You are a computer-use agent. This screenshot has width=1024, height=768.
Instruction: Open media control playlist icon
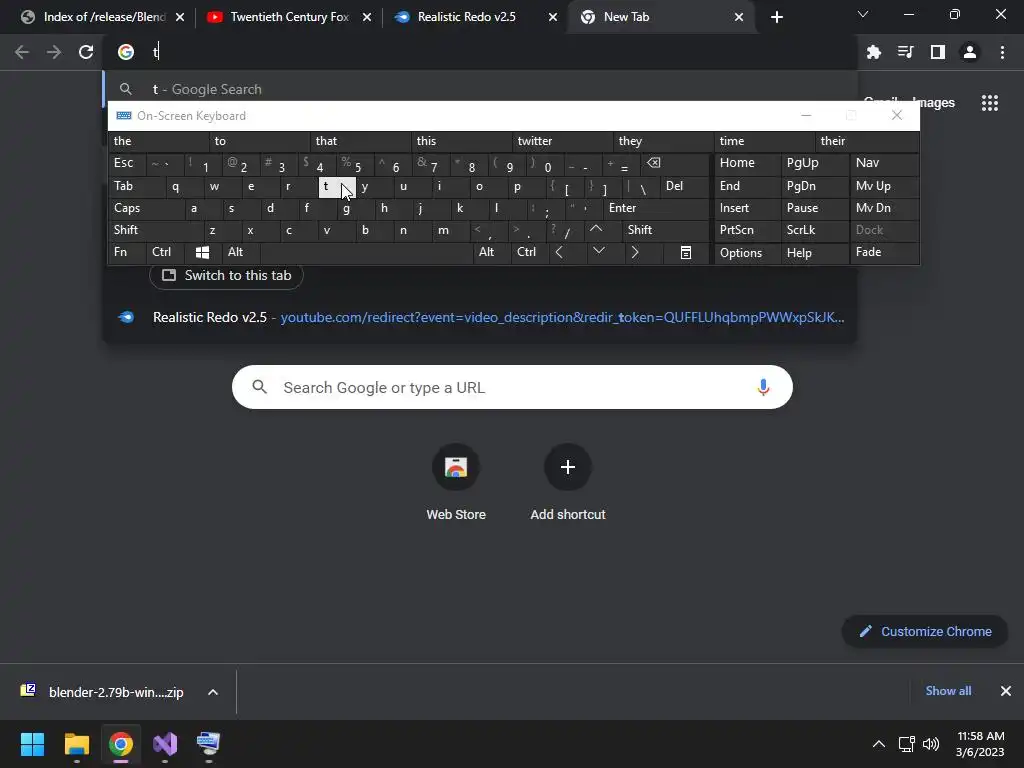pyautogui.click(x=905, y=52)
